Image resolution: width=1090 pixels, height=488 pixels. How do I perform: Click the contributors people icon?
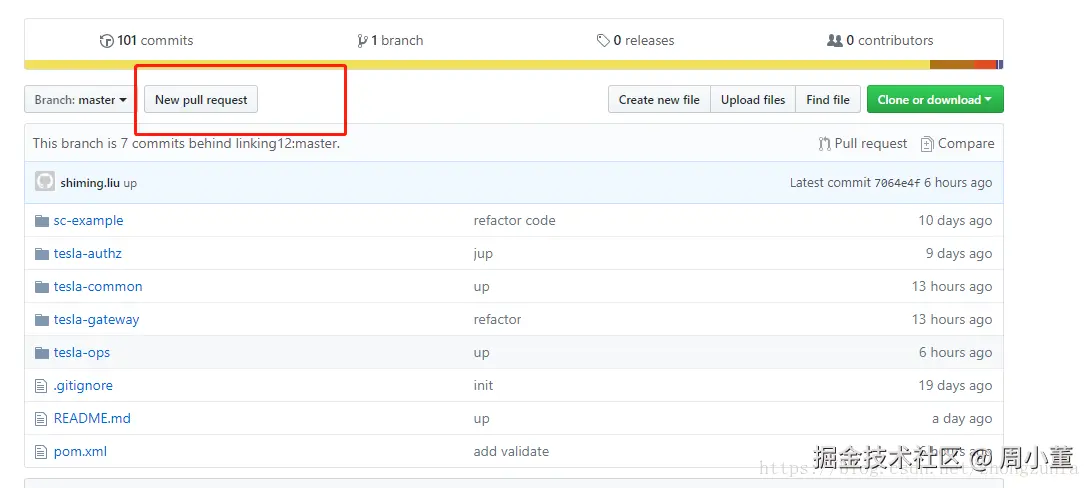pos(834,40)
